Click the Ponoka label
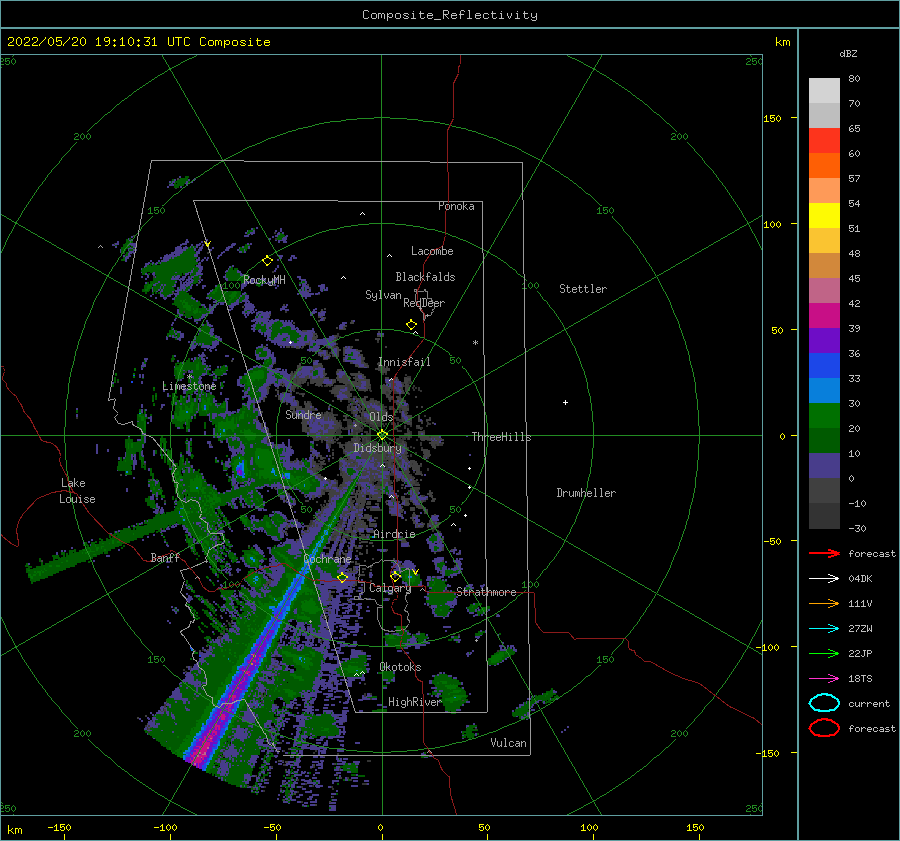The height and width of the screenshot is (841, 900). coord(456,206)
